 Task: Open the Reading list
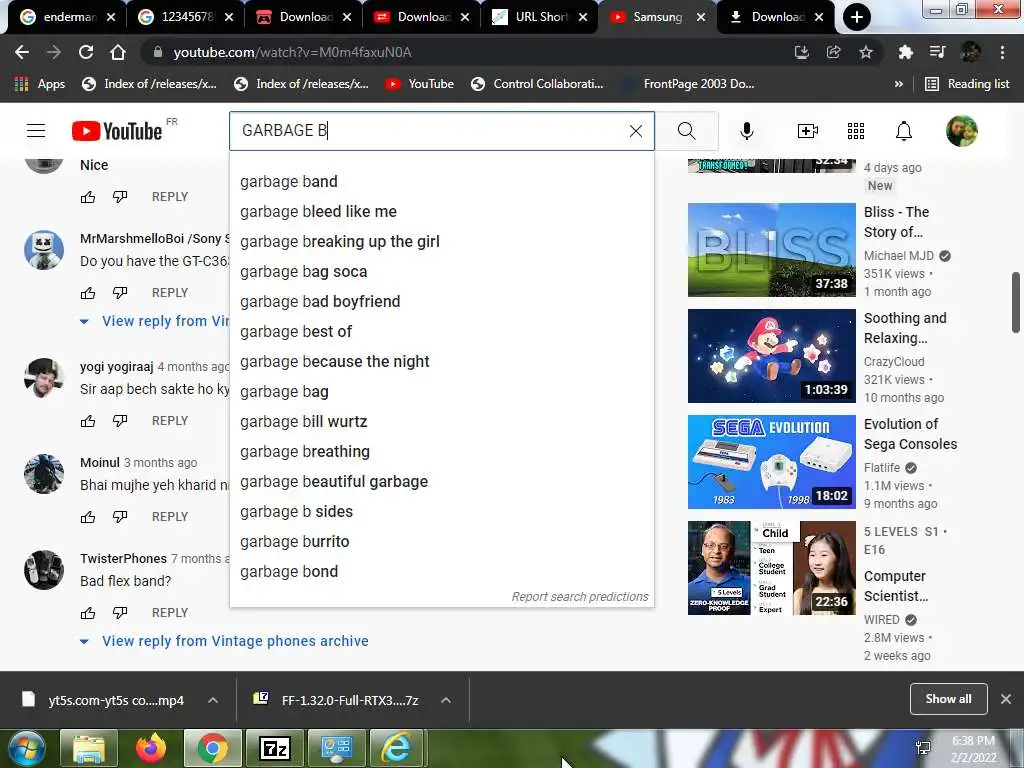click(x=967, y=84)
